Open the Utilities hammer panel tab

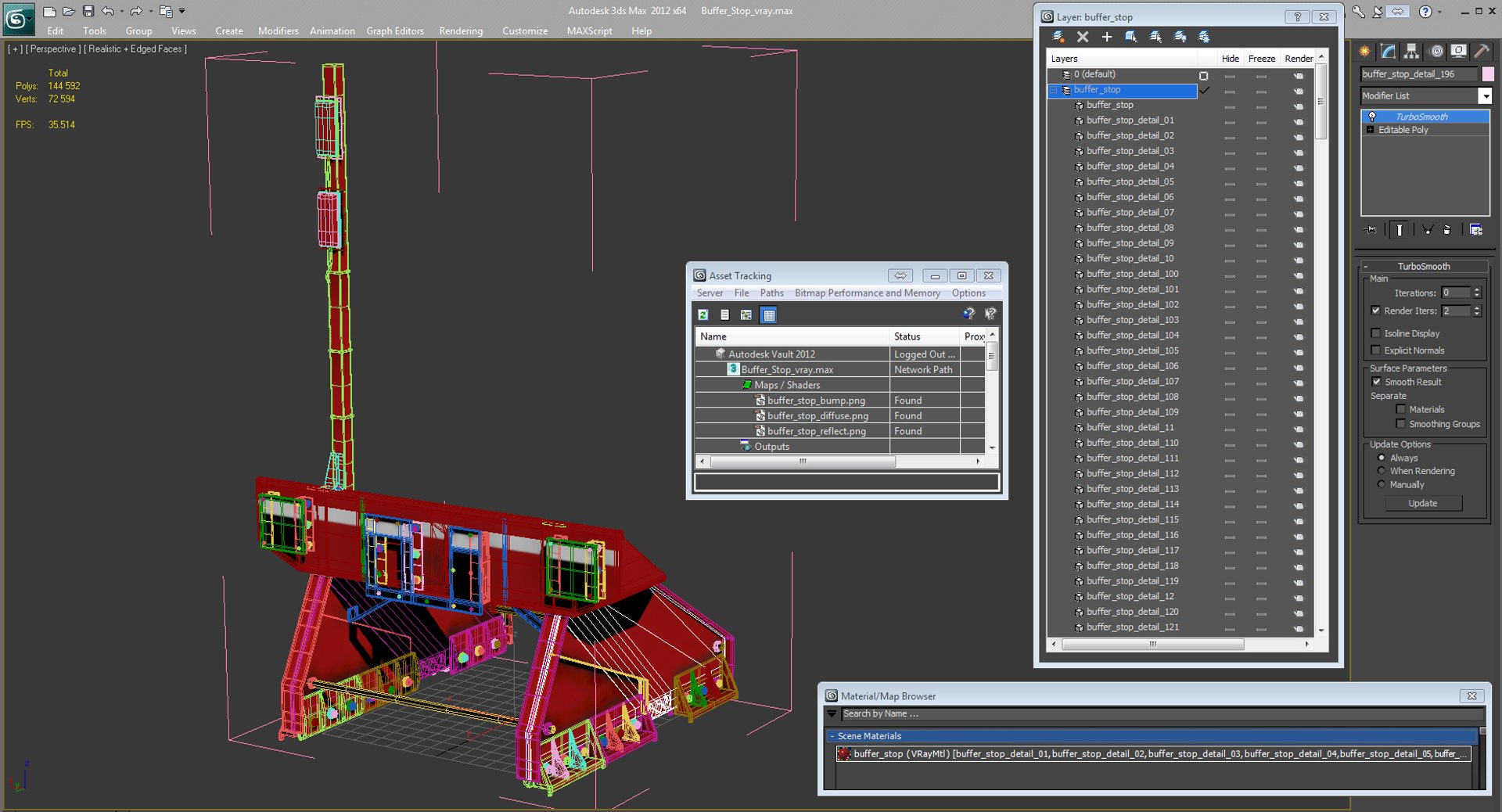click(x=1482, y=52)
